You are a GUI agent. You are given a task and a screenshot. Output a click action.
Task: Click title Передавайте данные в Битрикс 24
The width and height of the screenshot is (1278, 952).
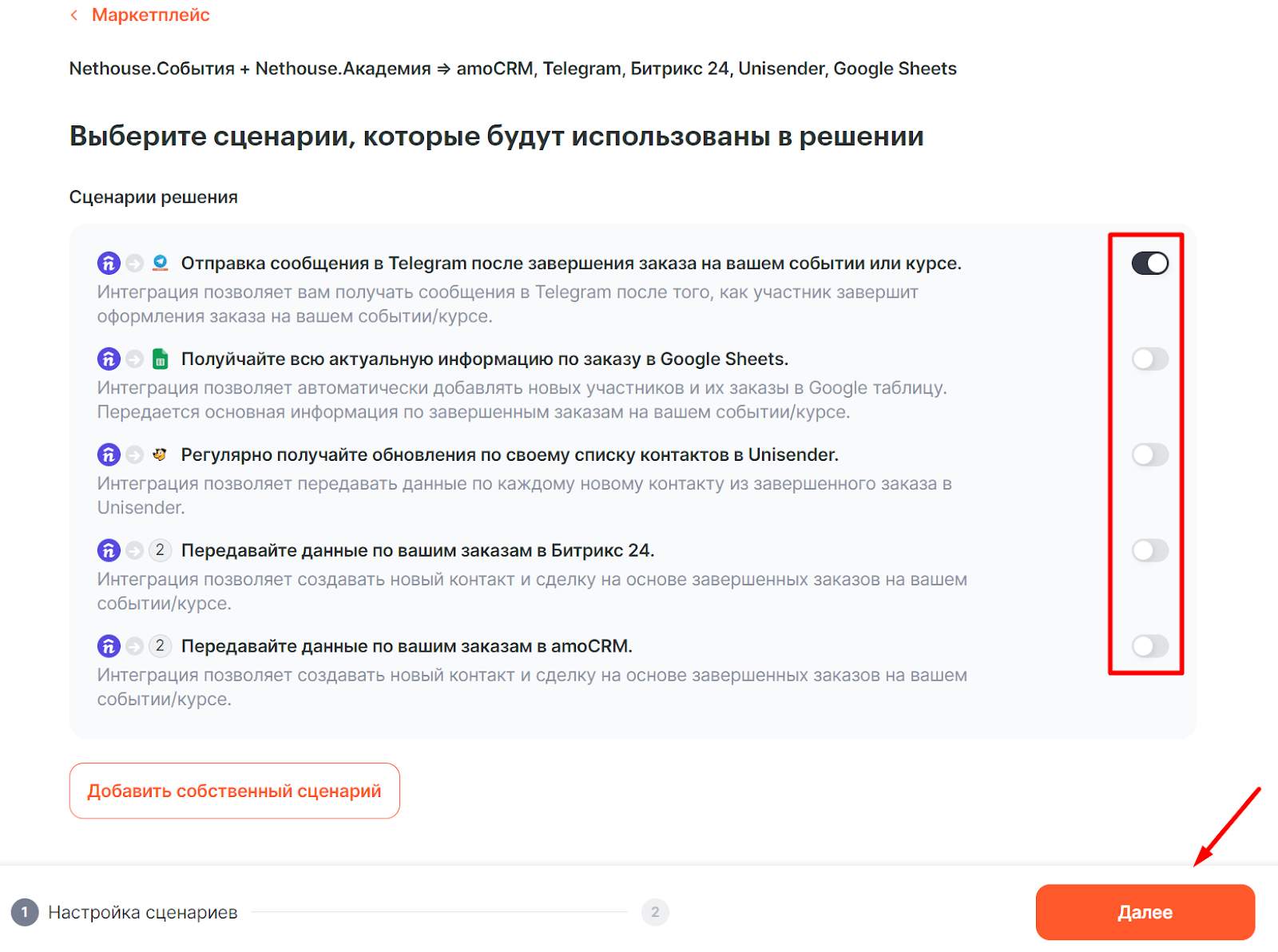418,550
